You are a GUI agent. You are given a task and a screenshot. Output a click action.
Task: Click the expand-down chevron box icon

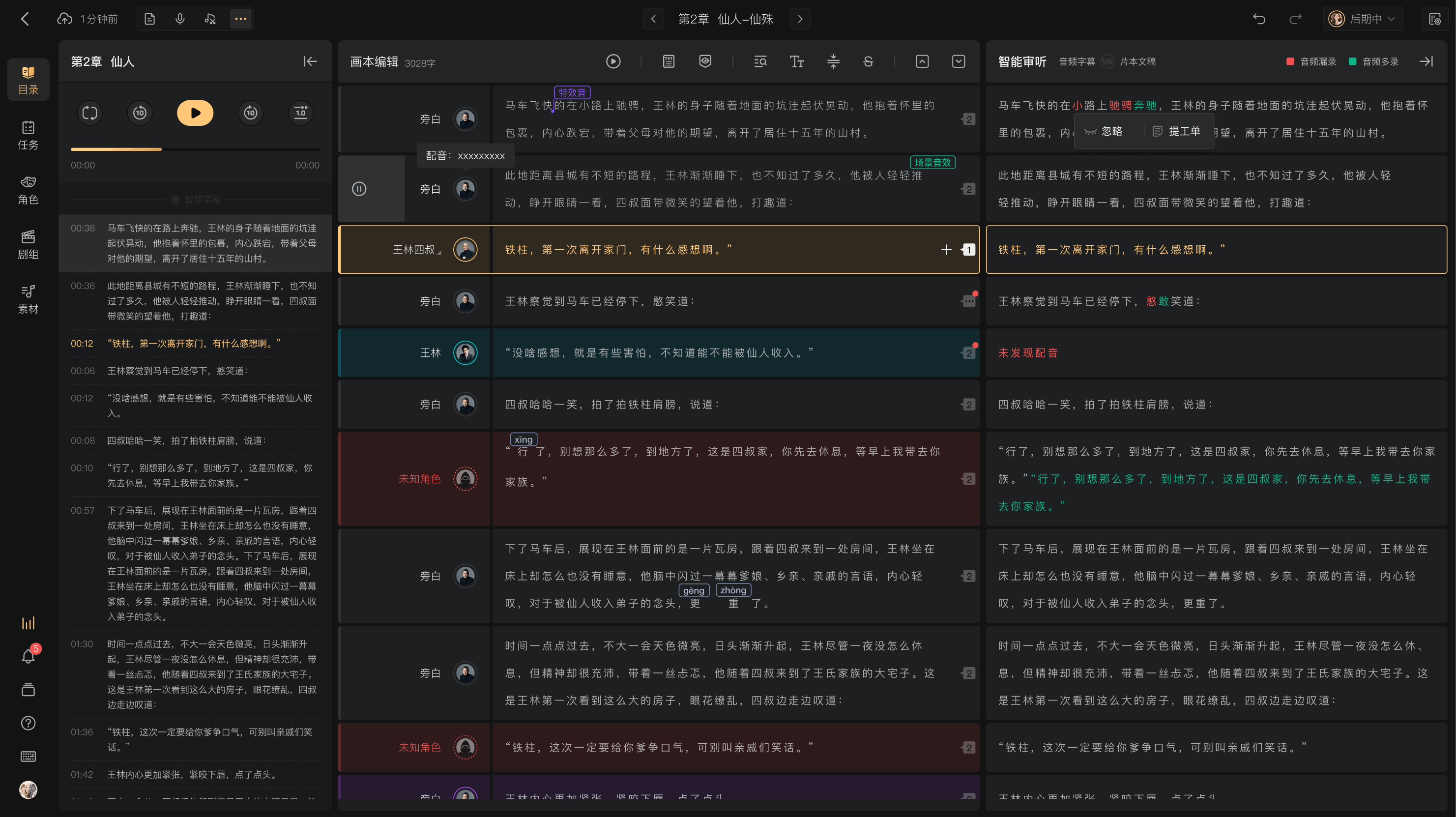tap(959, 61)
